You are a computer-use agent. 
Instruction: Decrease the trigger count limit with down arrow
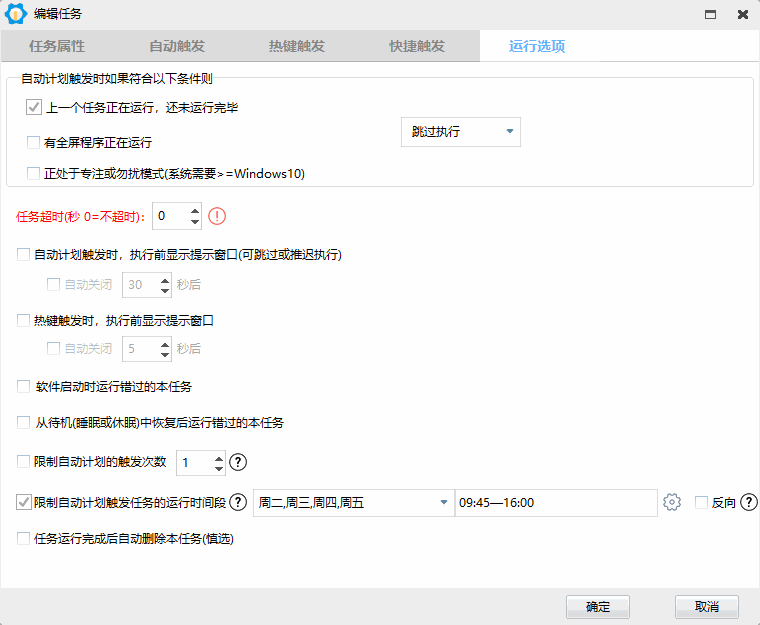click(219, 468)
